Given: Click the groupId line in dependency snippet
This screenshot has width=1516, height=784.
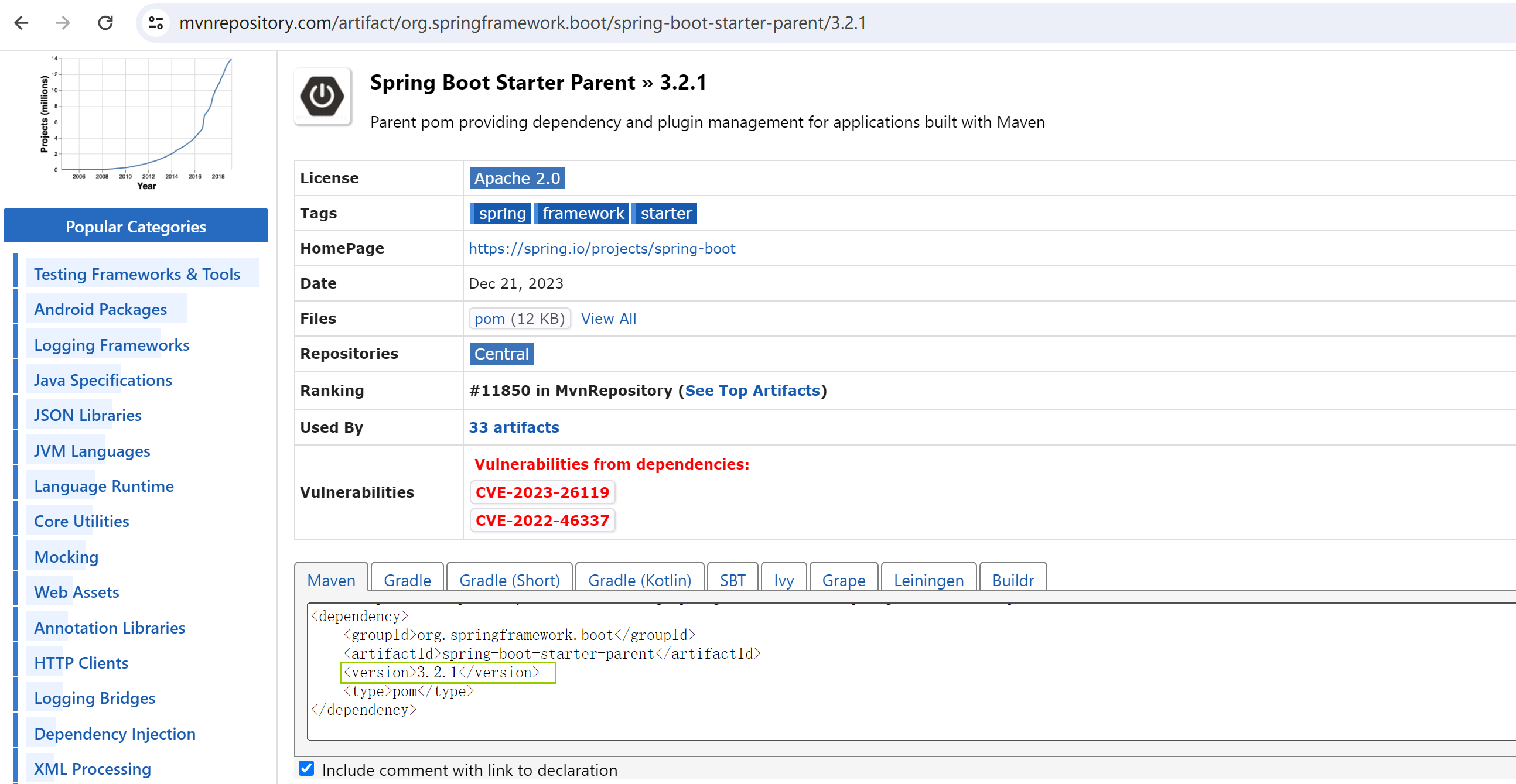Looking at the screenshot, I should pyautogui.click(x=519, y=635).
